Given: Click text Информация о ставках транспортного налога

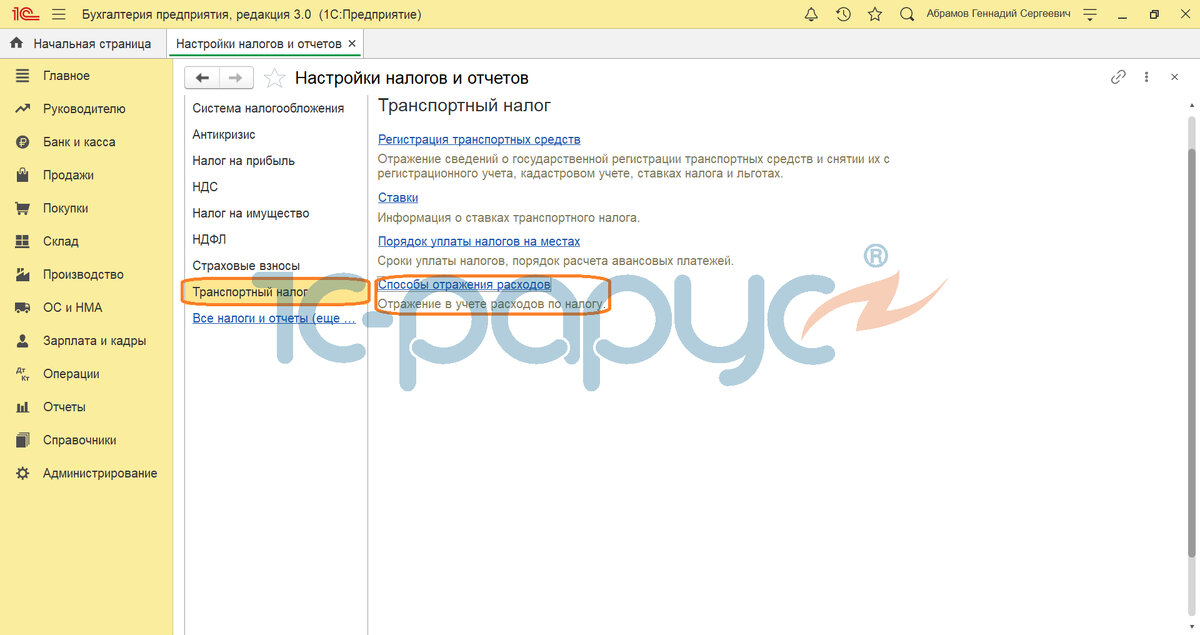Looking at the screenshot, I should pos(508,217).
